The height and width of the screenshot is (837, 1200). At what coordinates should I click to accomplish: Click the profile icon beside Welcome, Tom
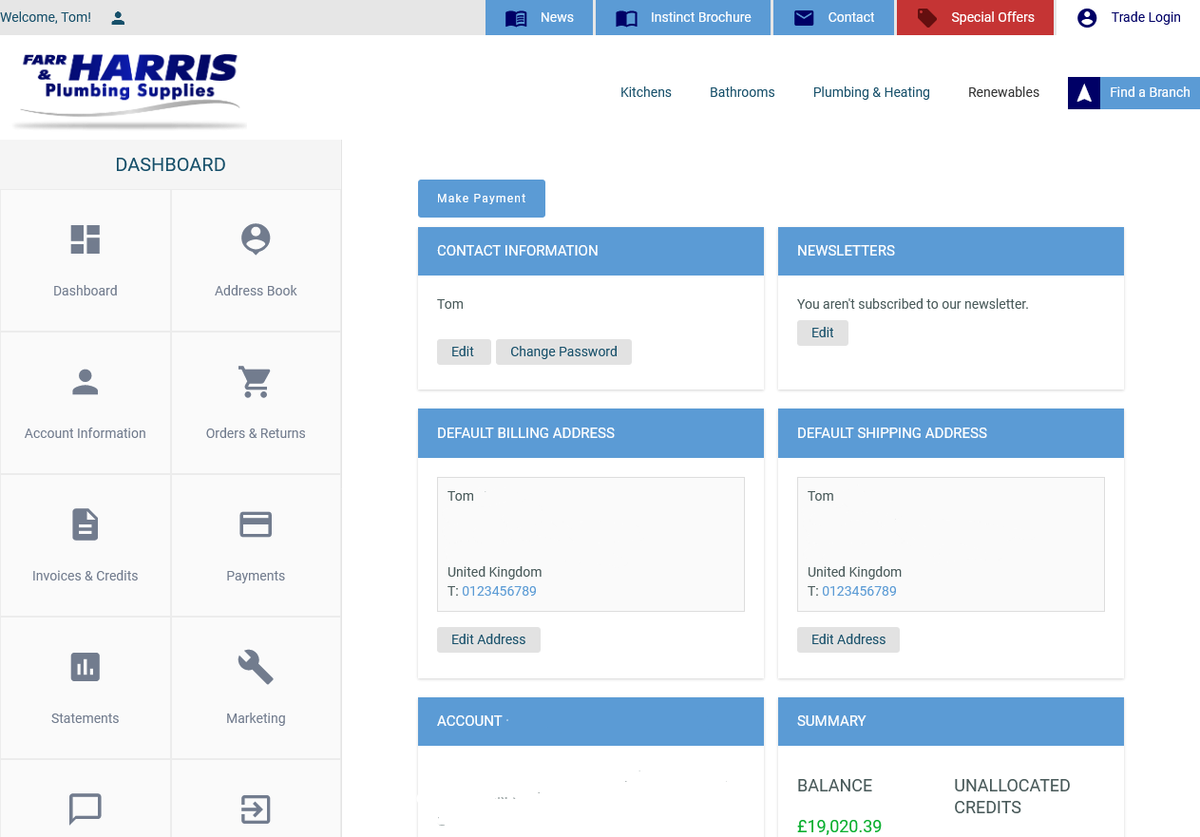click(x=117, y=17)
